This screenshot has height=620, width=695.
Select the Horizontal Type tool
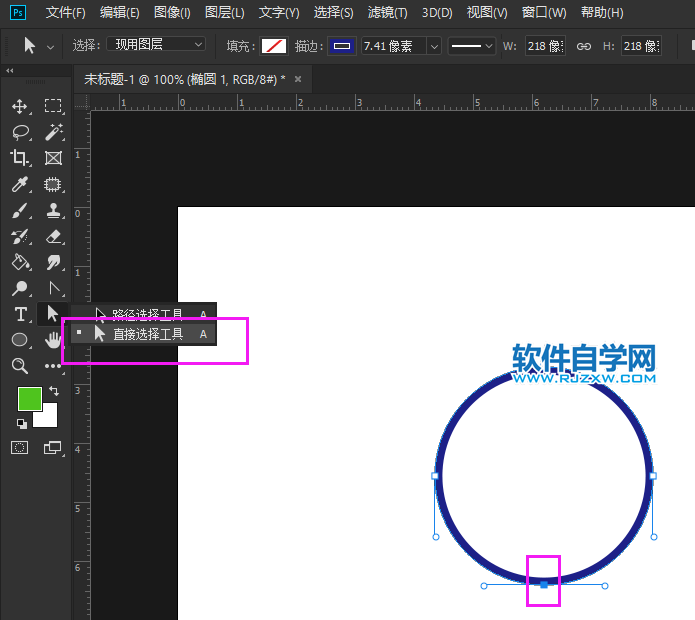(x=20, y=314)
